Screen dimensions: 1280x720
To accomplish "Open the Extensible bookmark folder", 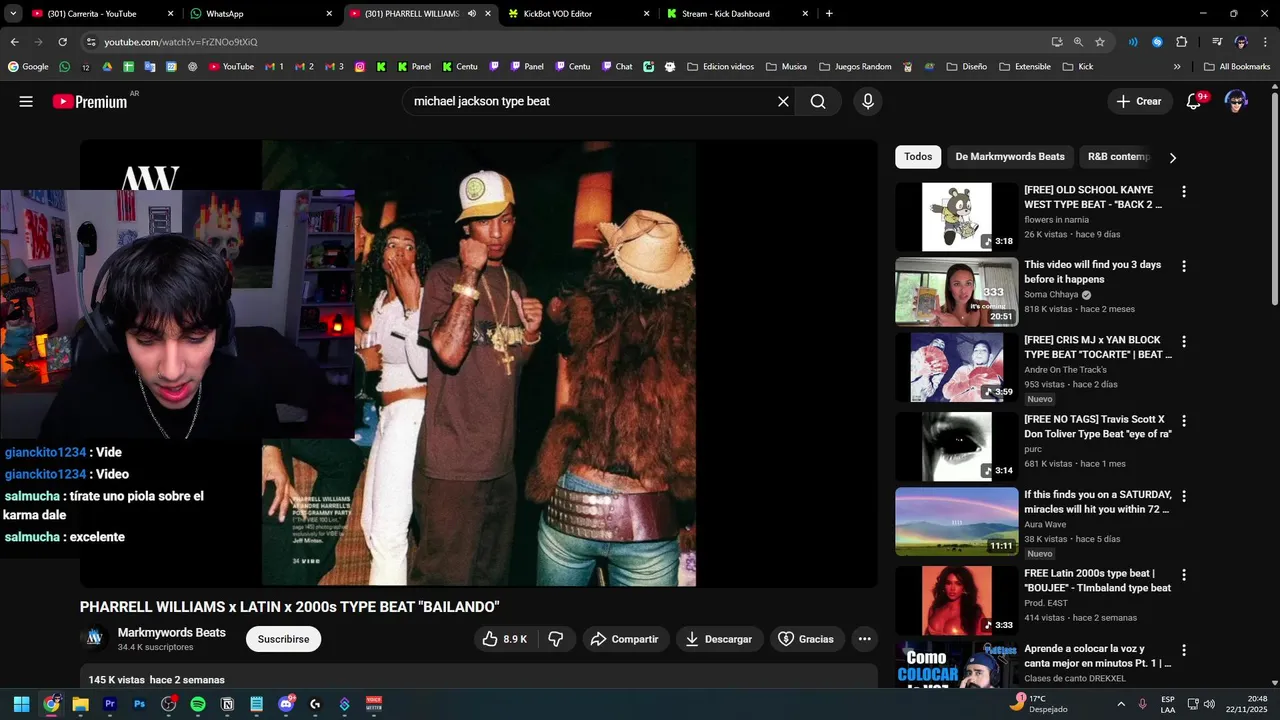I will [1023, 67].
